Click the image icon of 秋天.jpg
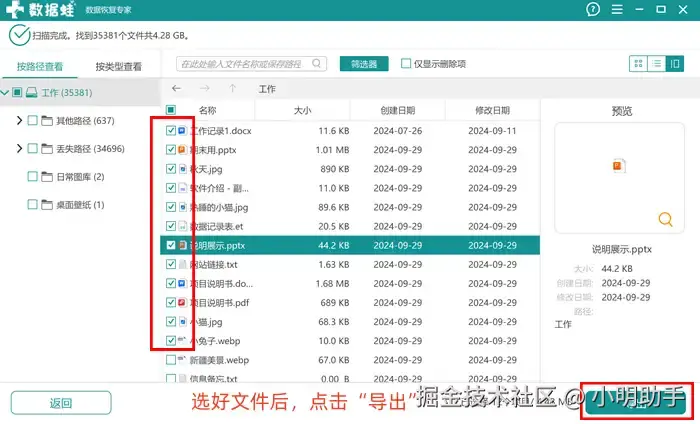The height and width of the screenshot is (424, 700). (x=182, y=169)
